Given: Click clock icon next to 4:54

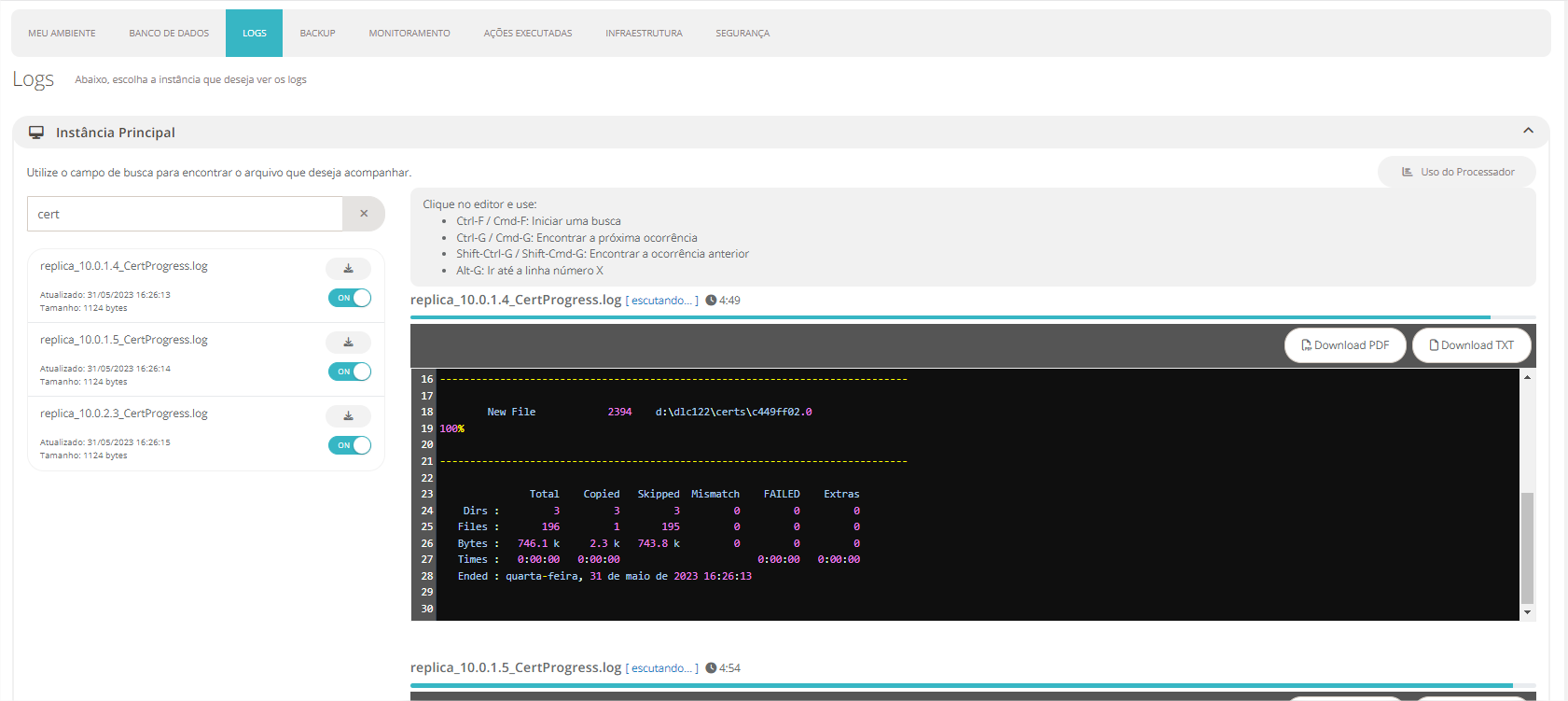Looking at the screenshot, I should pyautogui.click(x=711, y=668).
